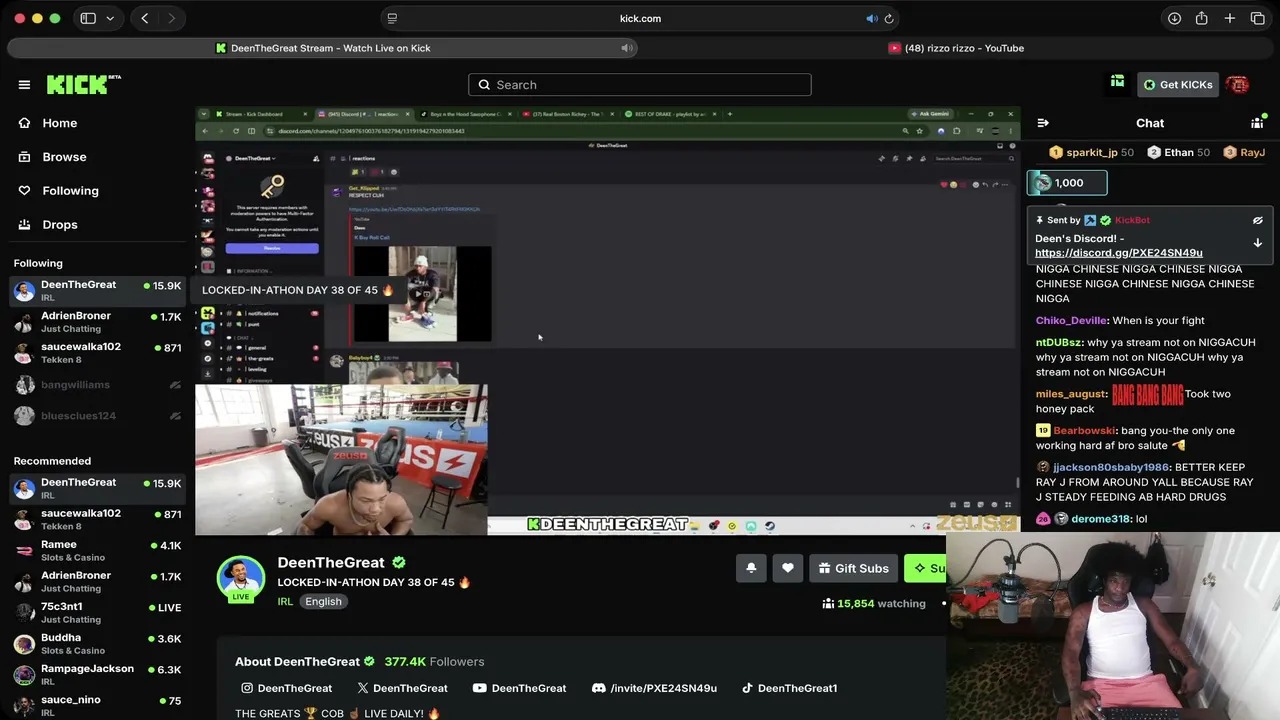Expand the pinned message with down arrow
Screen dimensions: 1280x720
tap(1258, 243)
